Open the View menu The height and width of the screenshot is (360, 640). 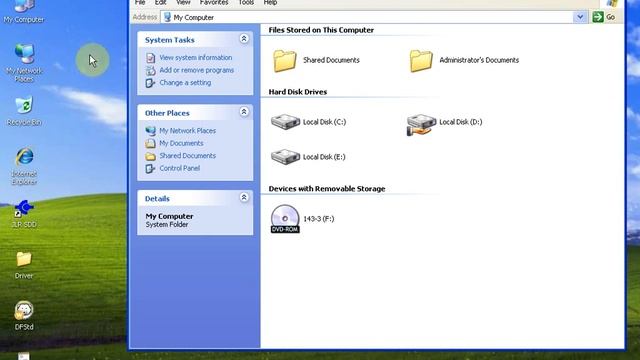tap(183, 2)
